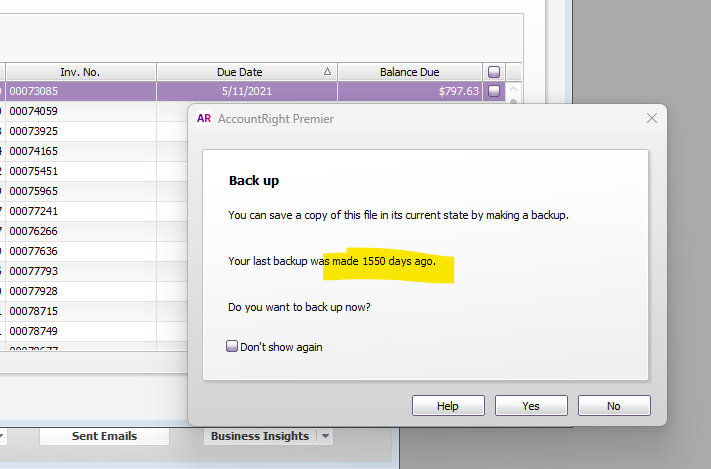This screenshot has height=469, width=711.
Task: Open the Business Insights button
Action: pyautogui.click(x=259, y=436)
